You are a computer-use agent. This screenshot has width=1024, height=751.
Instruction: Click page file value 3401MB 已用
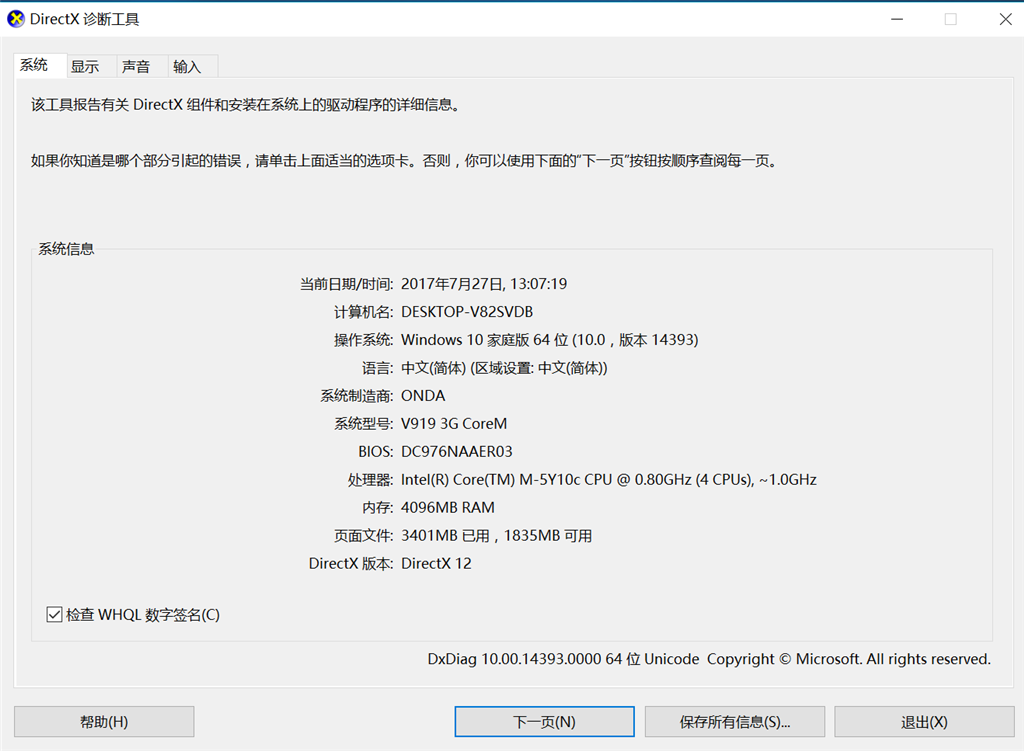pyautogui.click(x=496, y=535)
